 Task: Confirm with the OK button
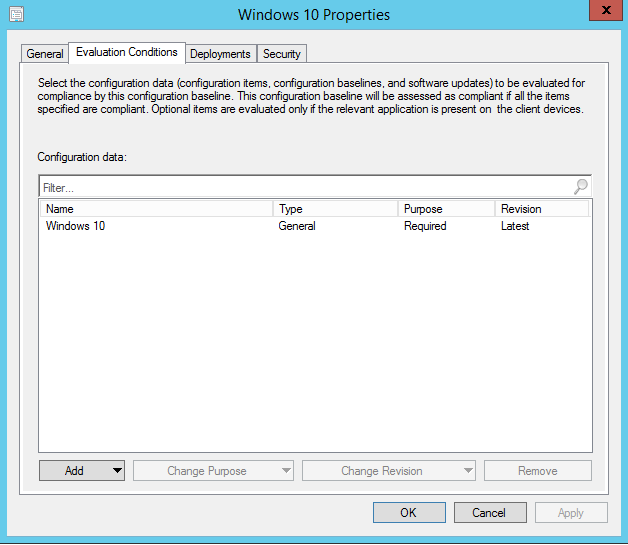coord(409,513)
